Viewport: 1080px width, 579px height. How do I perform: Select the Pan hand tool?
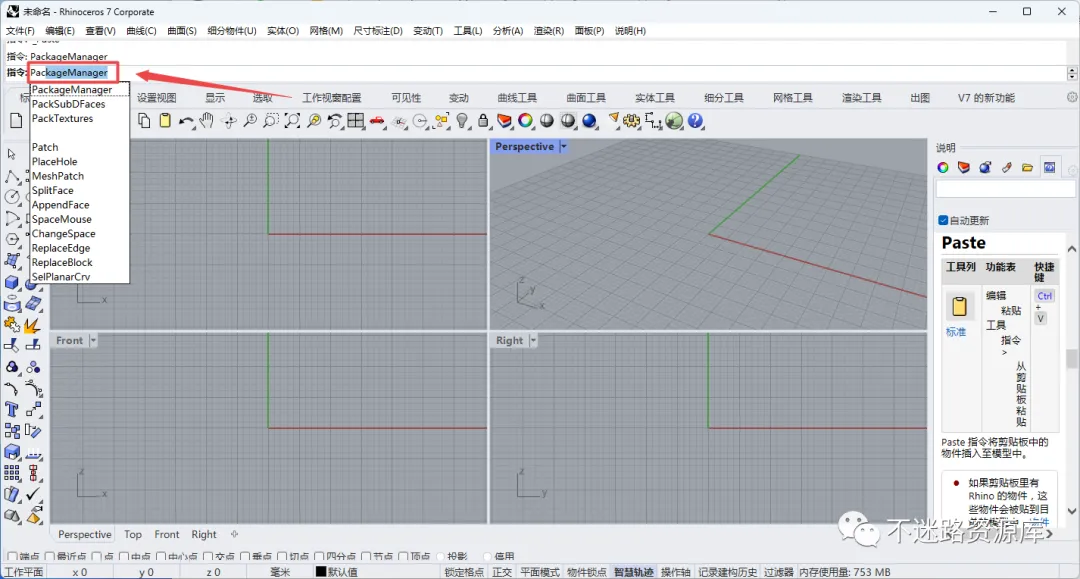pos(207,121)
